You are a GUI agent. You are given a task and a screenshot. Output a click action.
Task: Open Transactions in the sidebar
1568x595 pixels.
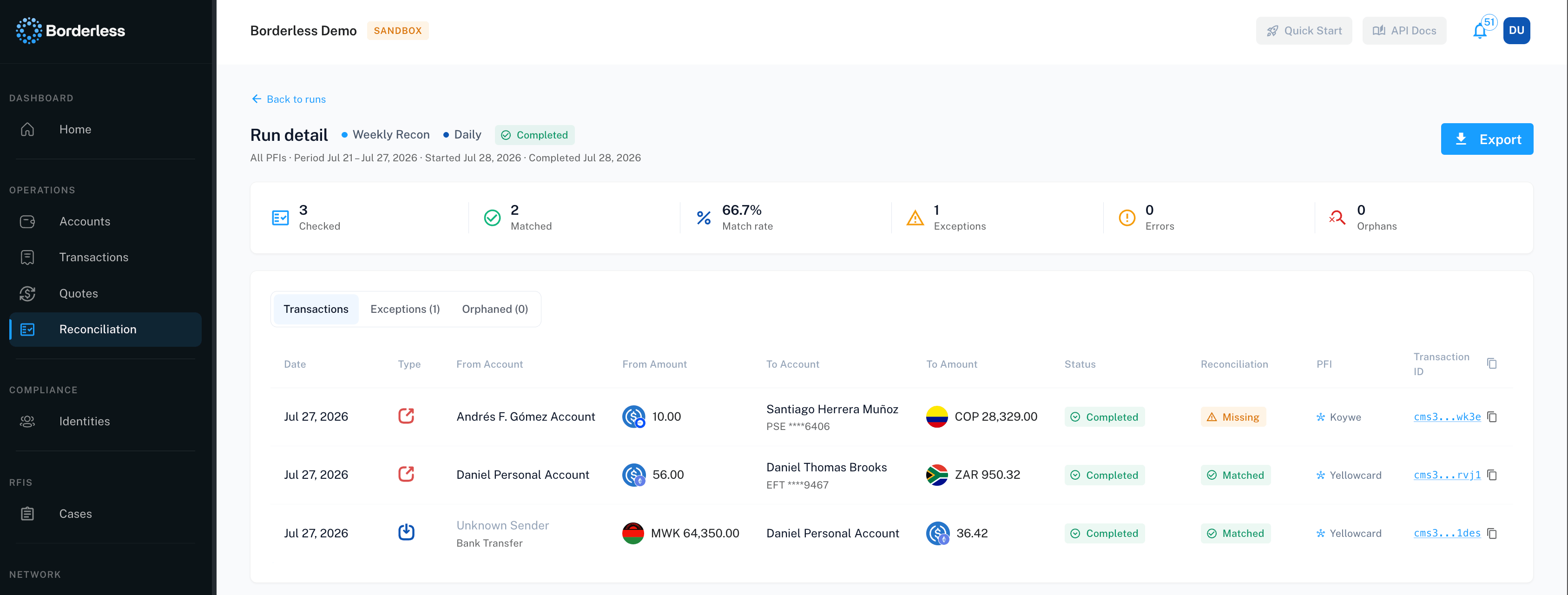[x=105, y=257]
